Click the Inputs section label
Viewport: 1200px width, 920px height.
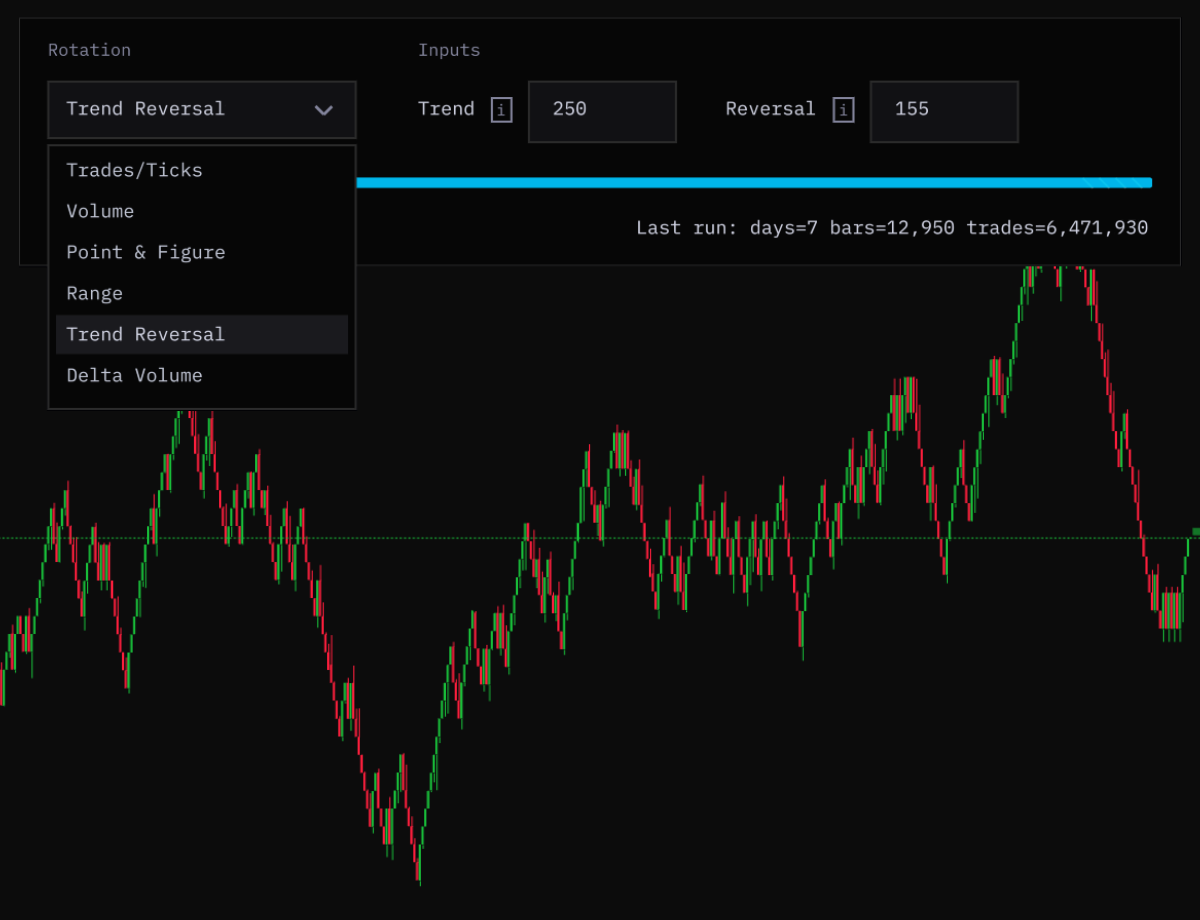pos(449,50)
